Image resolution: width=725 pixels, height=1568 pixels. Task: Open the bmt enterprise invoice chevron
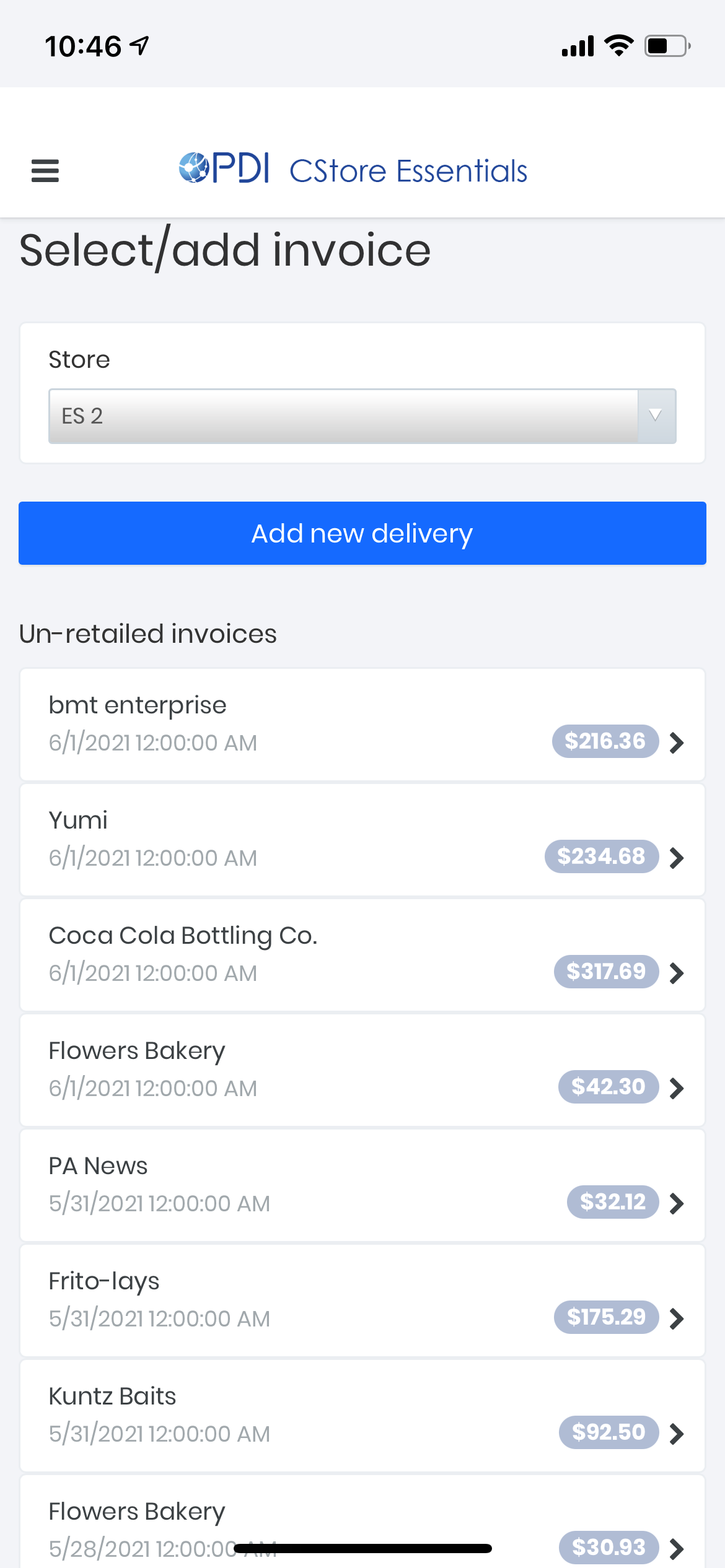tap(677, 742)
